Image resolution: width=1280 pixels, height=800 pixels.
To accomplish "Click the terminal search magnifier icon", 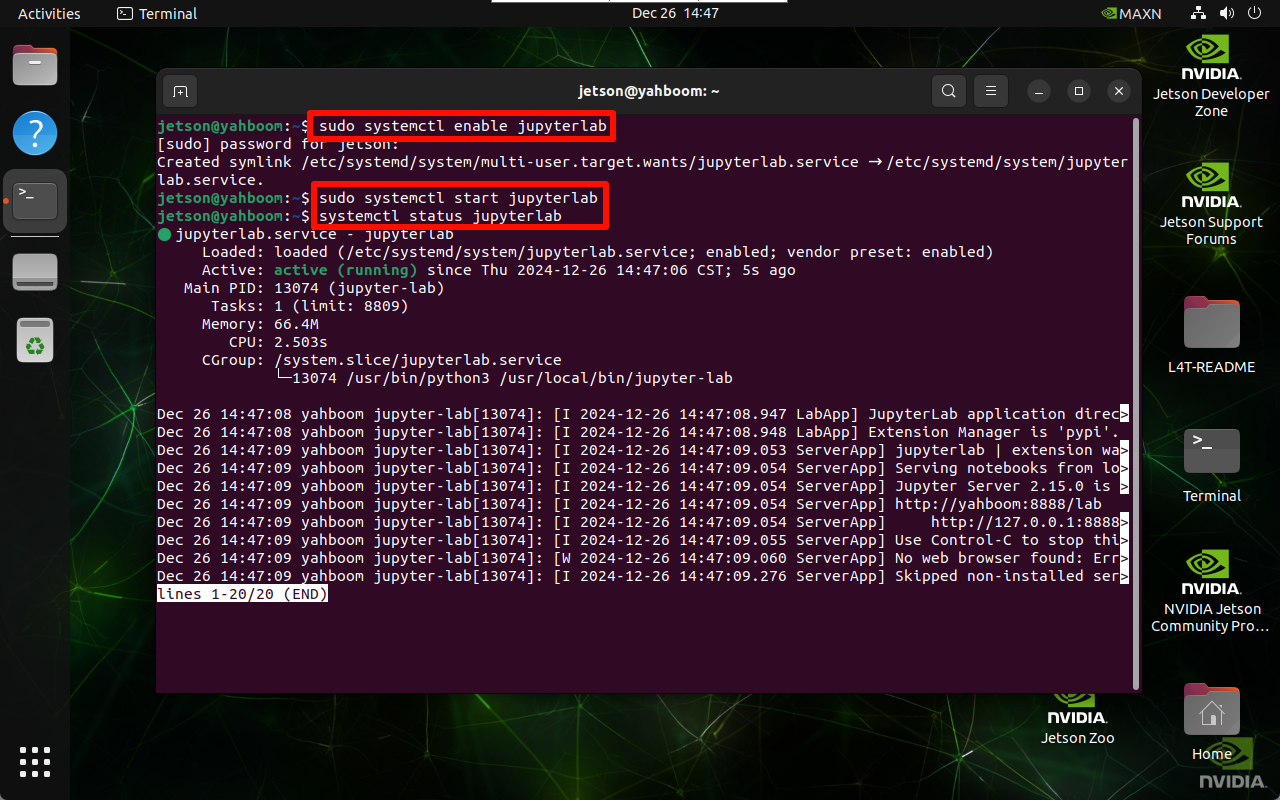I will [x=948, y=91].
